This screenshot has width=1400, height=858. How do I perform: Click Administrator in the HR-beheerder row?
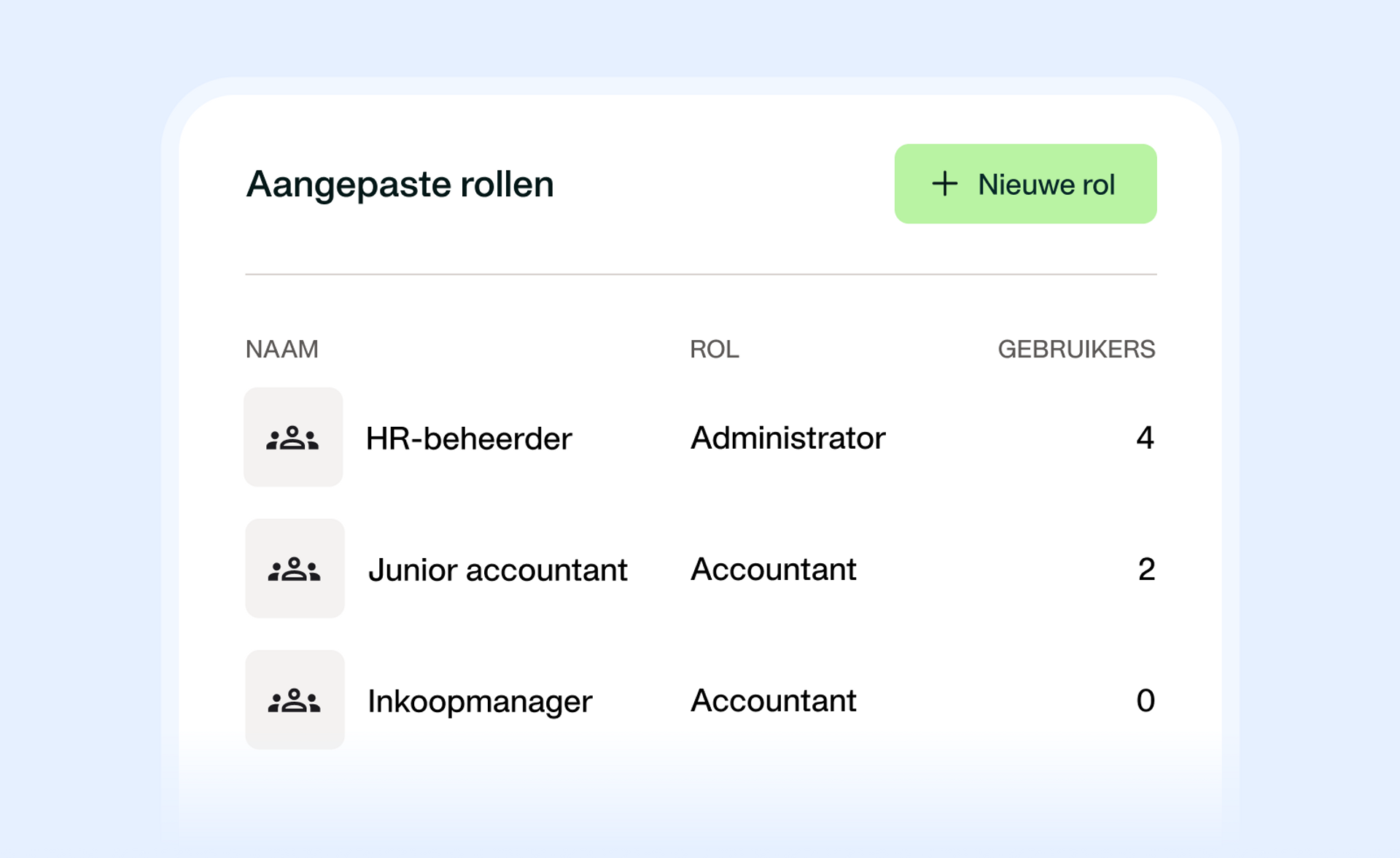[787, 438]
